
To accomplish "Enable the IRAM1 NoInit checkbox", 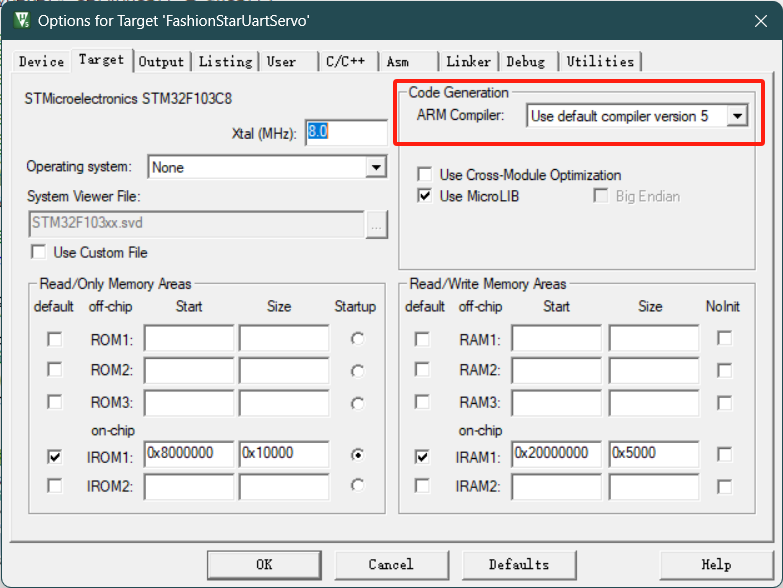I will [x=724, y=455].
